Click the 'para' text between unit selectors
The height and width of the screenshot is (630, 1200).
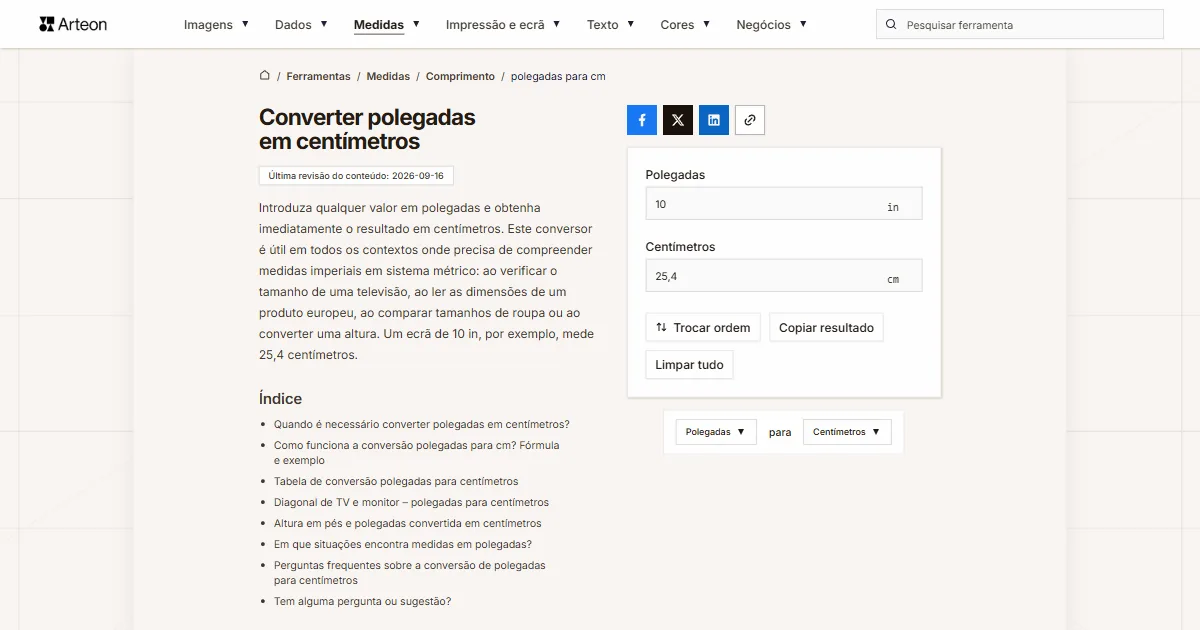tap(780, 432)
